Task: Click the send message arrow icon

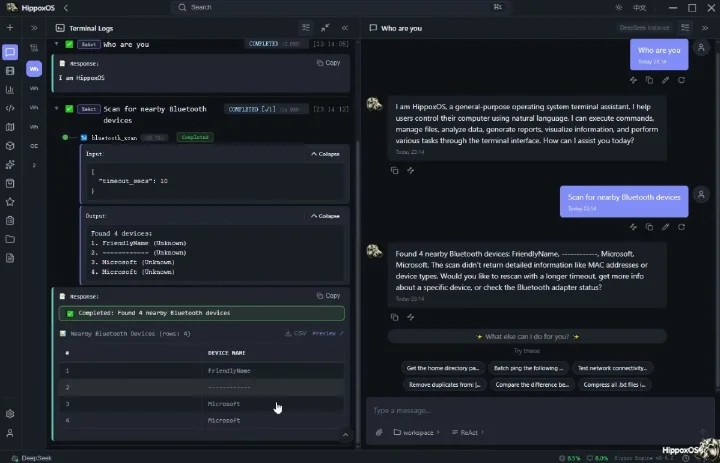Action: coord(702,432)
